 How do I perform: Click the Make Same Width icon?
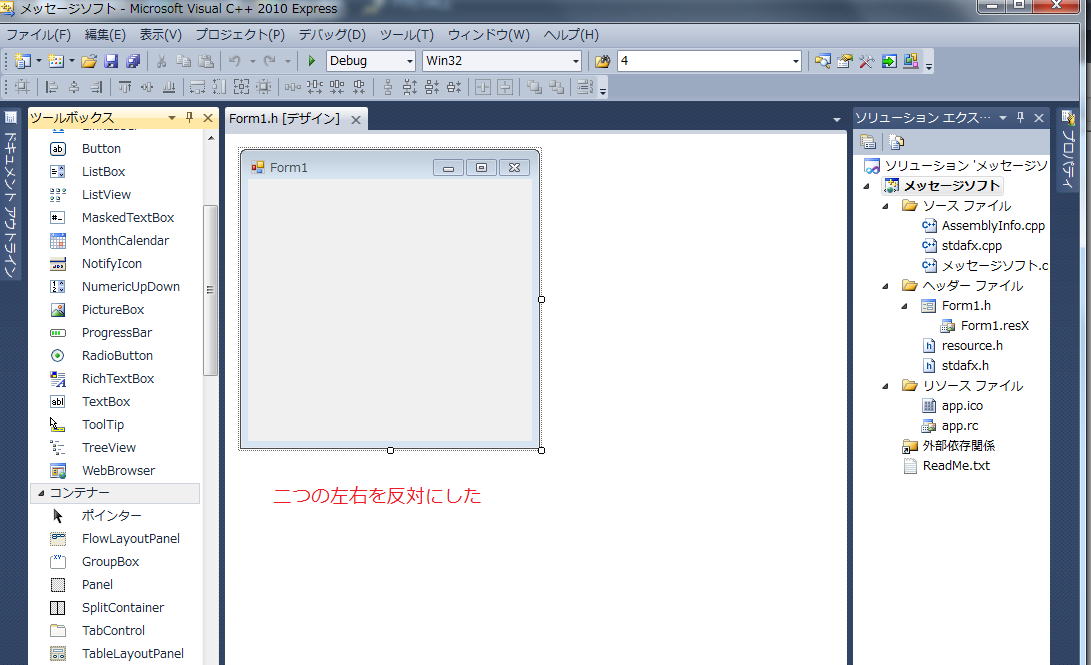pyautogui.click(x=198, y=87)
